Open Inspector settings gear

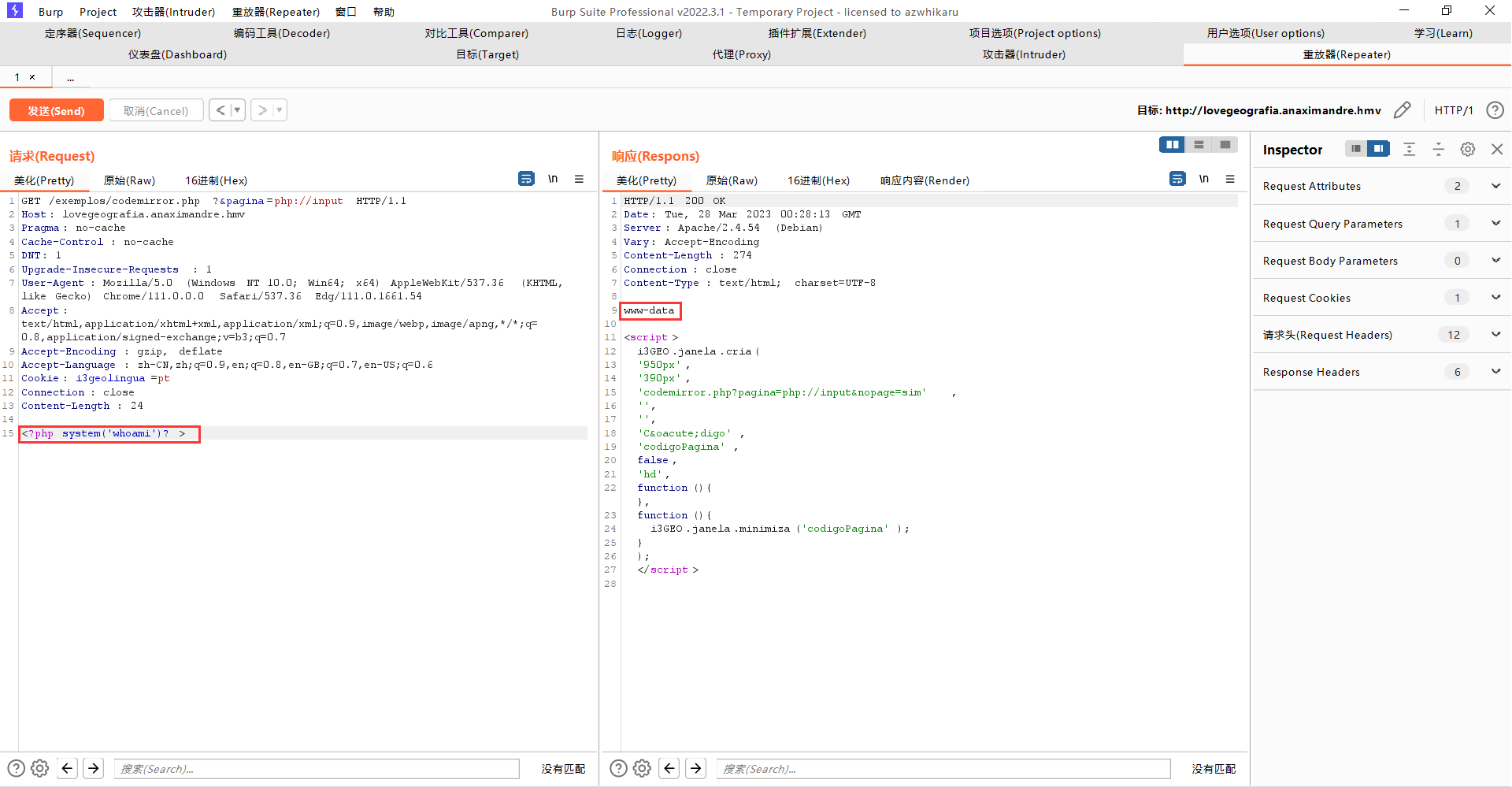pos(1468,149)
